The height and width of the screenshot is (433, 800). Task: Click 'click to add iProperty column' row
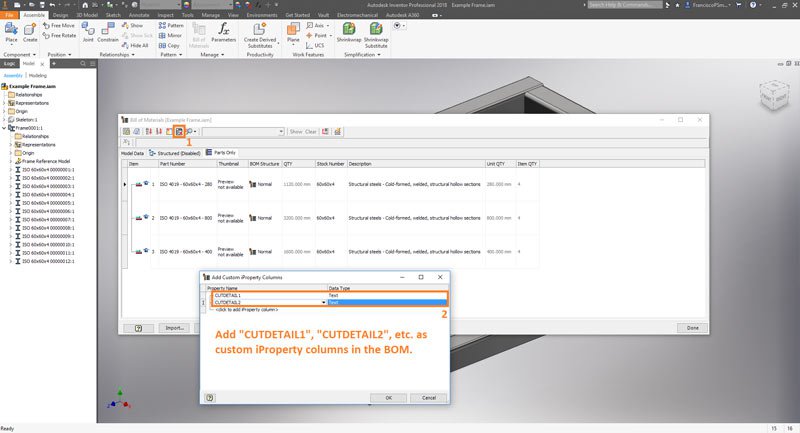(247, 310)
